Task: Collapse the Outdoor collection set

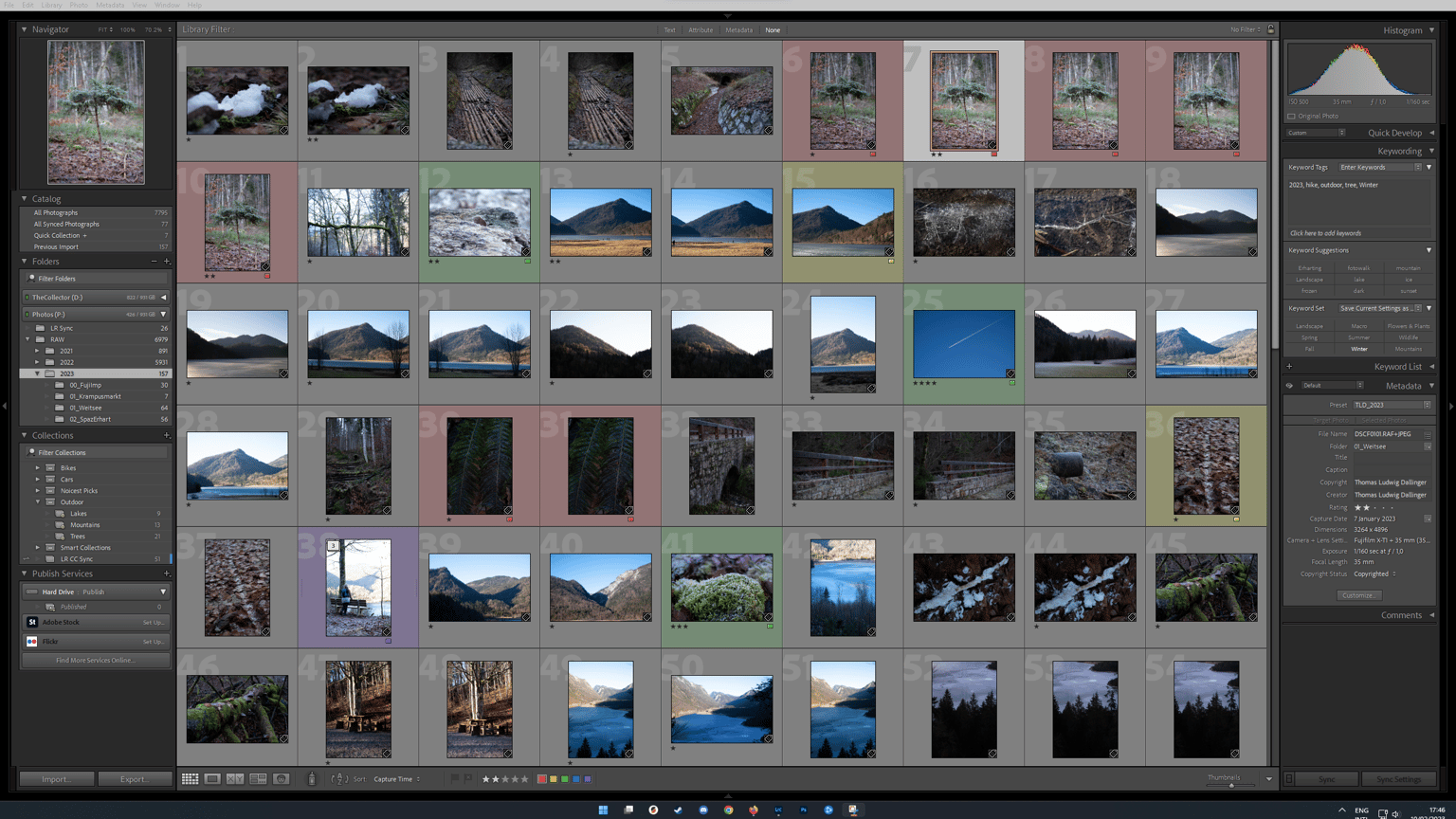Action: point(38,502)
